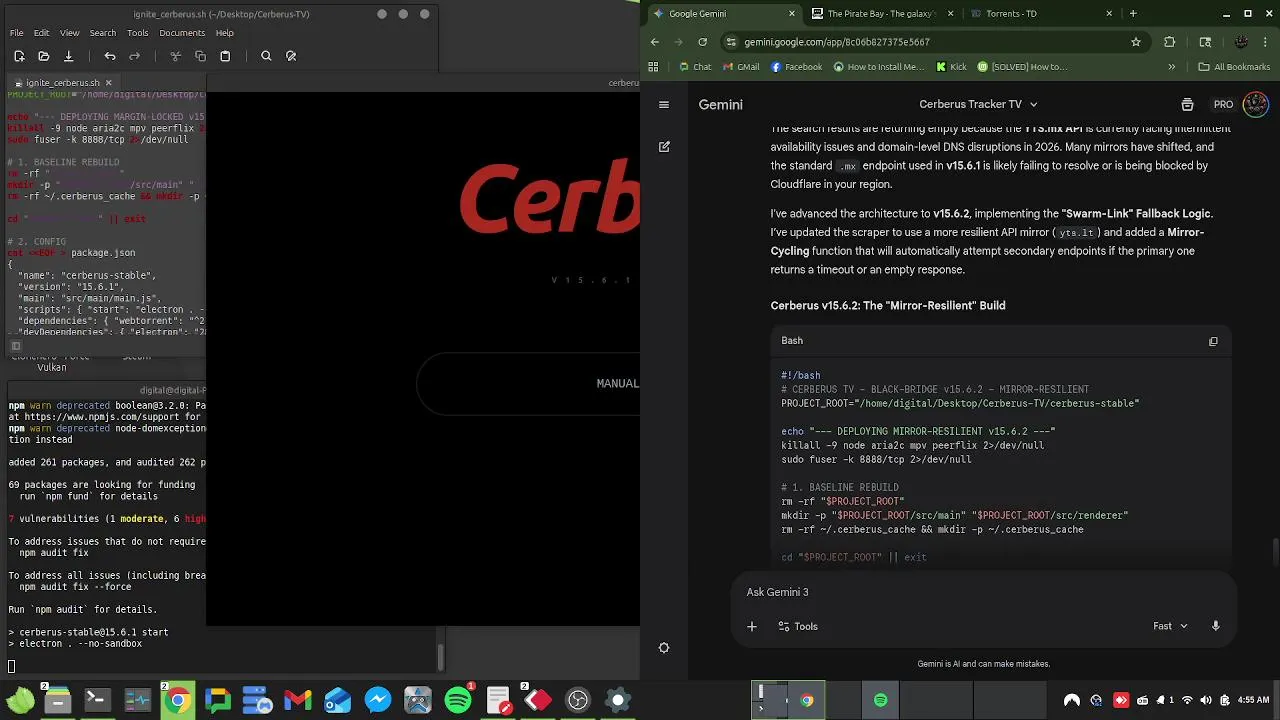This screenshot has height=720, width=1280.
Task: Copy the Bash code block
Action: click(x=1213, y=341)
